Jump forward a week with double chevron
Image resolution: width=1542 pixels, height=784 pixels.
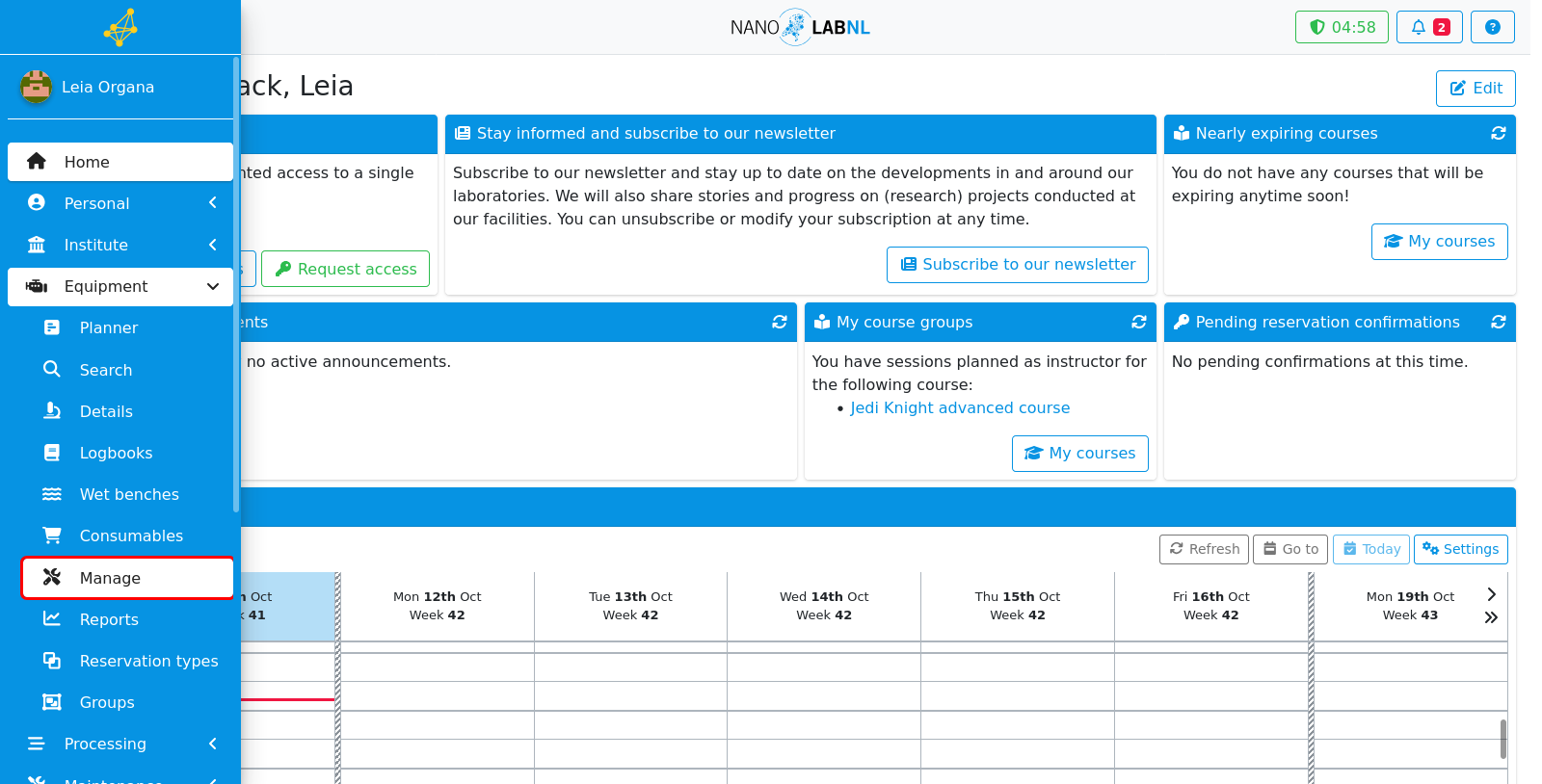tap(1491, 617)
